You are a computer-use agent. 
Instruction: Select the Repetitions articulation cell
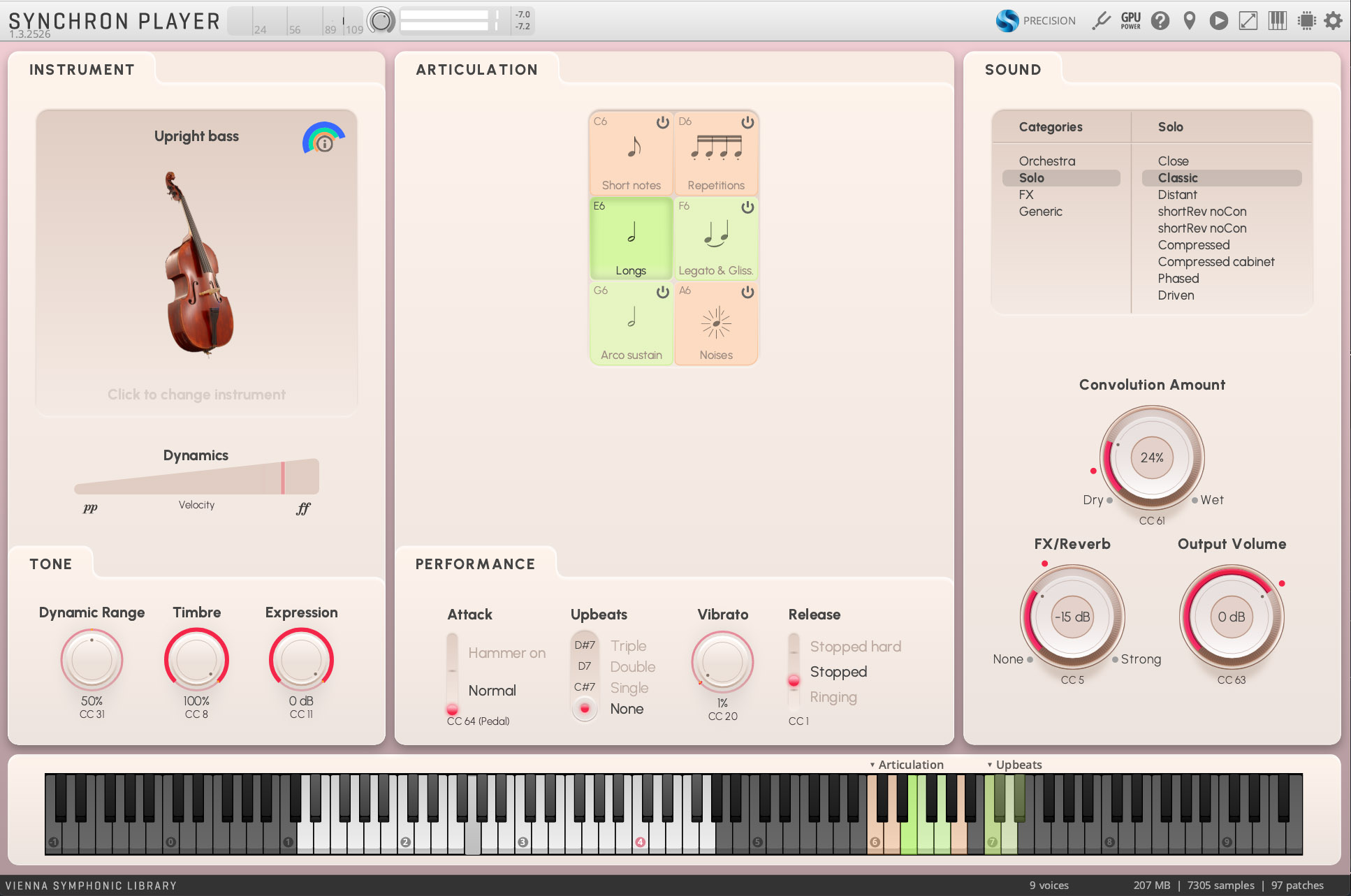(x=716, y=154)
